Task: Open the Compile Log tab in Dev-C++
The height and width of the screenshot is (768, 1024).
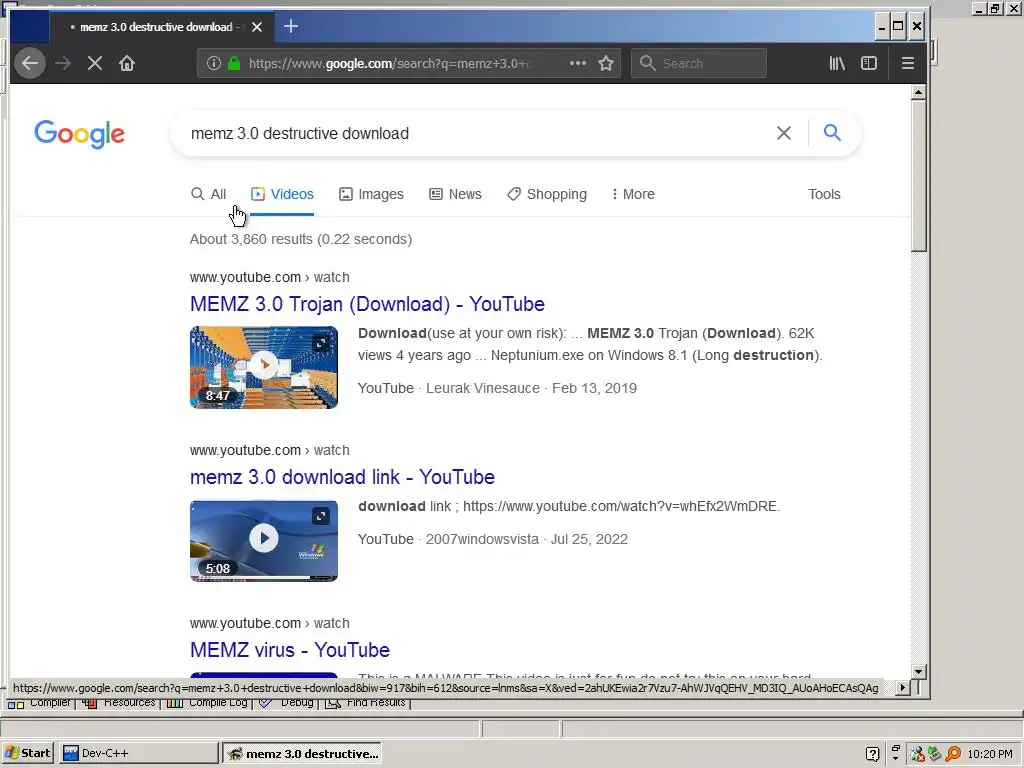Action: pyautogui.click(x=209, y=703)
